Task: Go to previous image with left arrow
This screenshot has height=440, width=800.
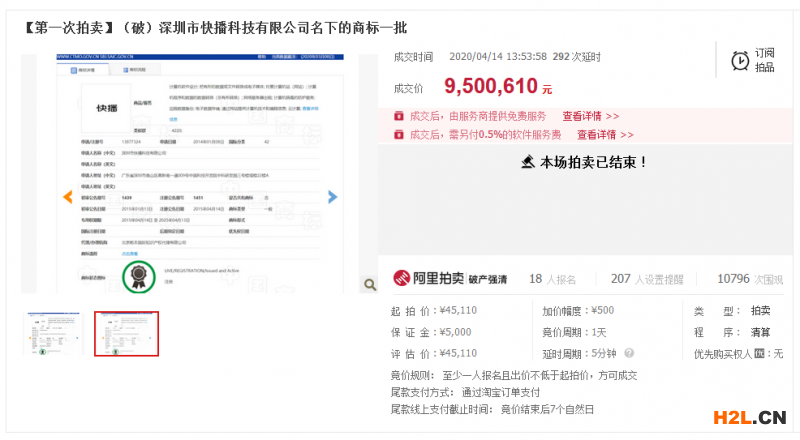Action: (x=68, y=197)
